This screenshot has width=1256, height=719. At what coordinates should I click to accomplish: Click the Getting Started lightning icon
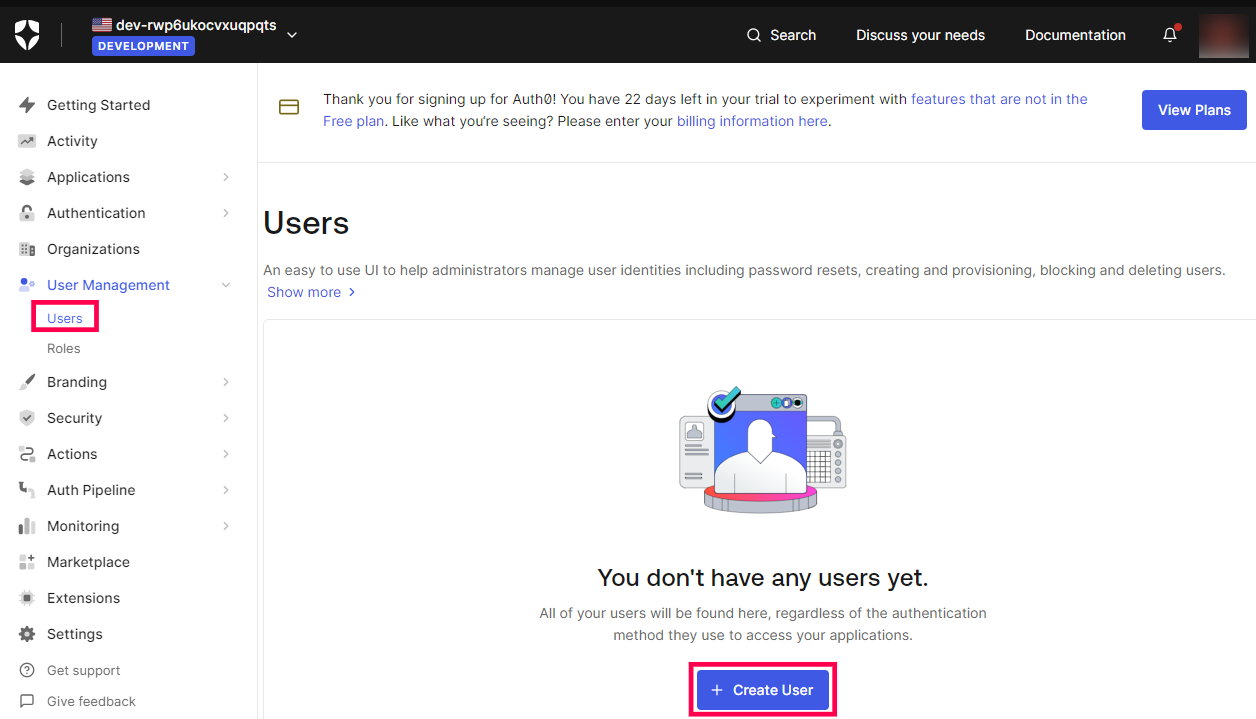[27, 105]
